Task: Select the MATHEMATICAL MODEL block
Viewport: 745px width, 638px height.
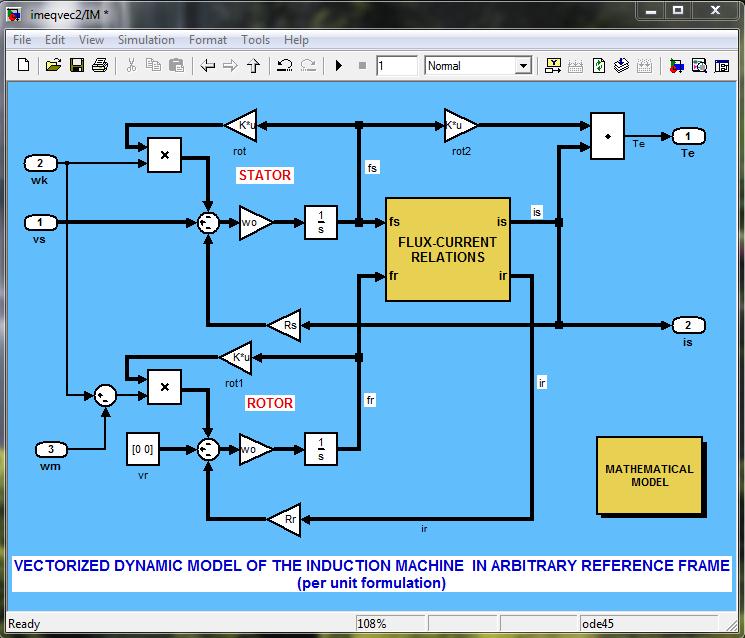Action: tap(649, 475)
